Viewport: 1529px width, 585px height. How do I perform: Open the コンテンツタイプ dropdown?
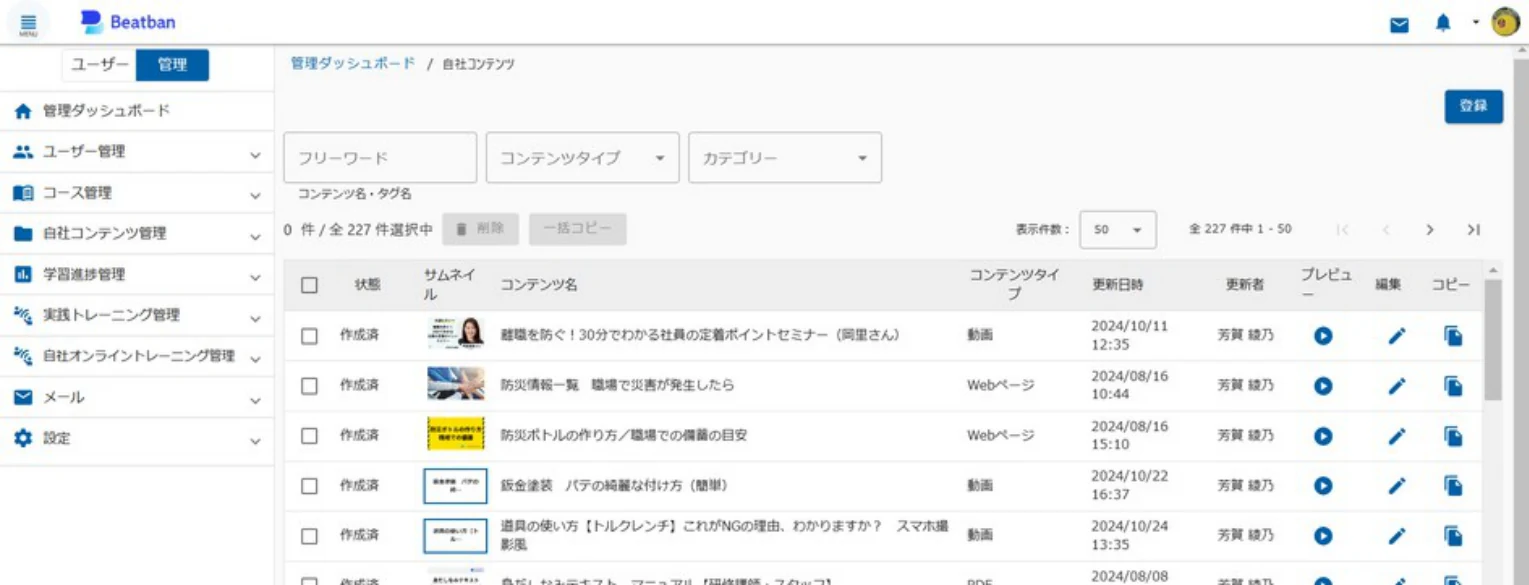(x=583, y=158)
